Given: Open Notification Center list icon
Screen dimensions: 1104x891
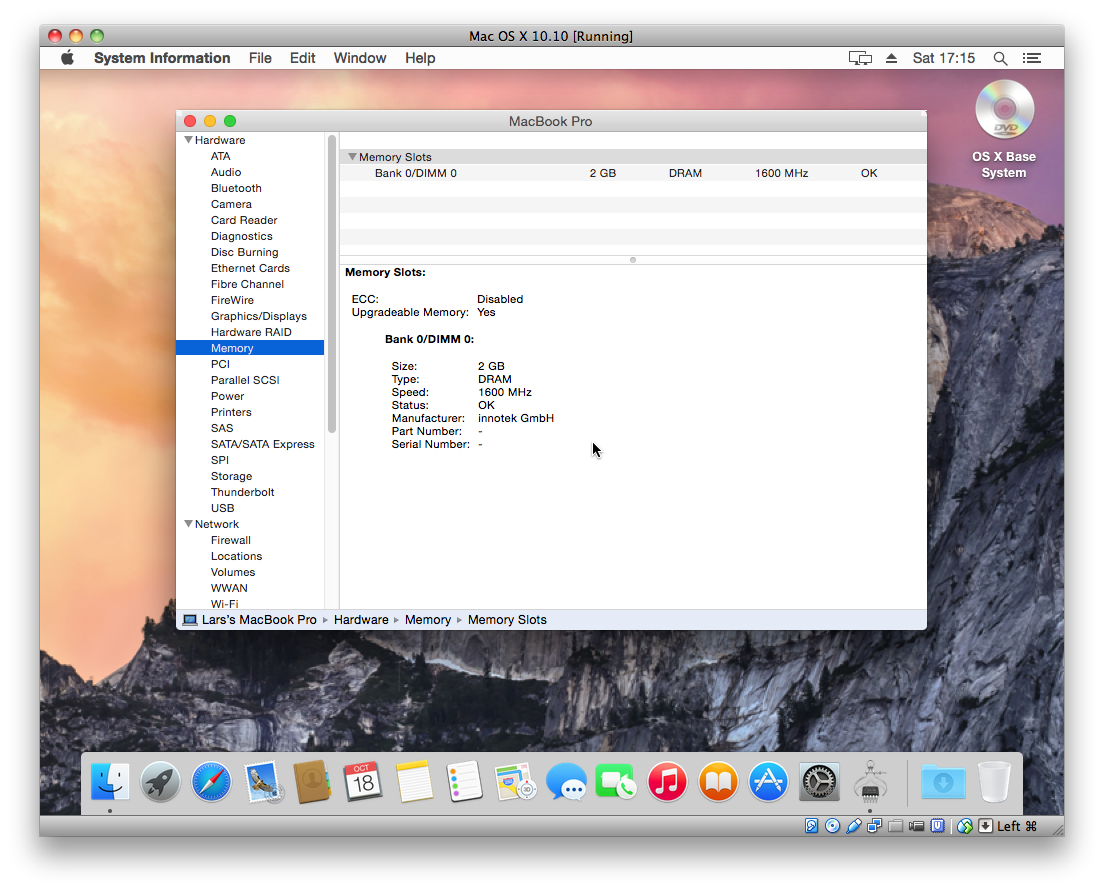Looking at the screenshot, I should coord(1031,58).
